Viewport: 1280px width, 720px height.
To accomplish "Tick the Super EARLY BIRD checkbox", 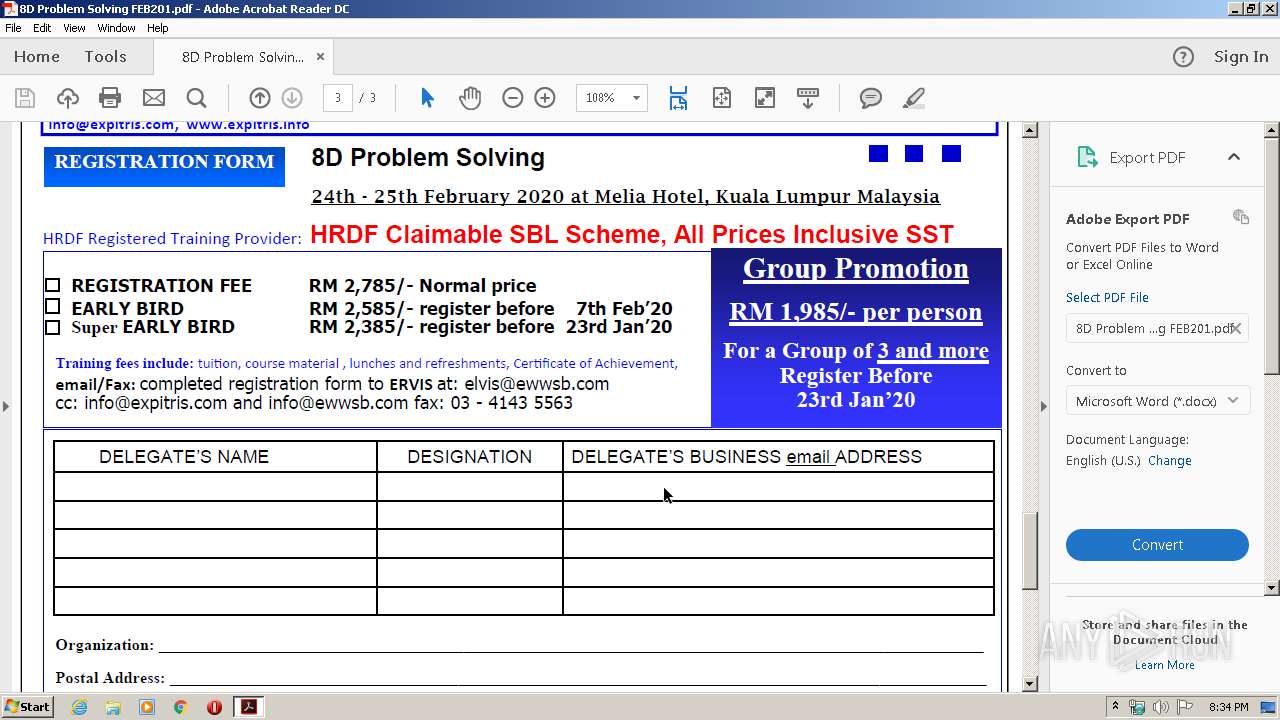I will (x=52, y=327).
